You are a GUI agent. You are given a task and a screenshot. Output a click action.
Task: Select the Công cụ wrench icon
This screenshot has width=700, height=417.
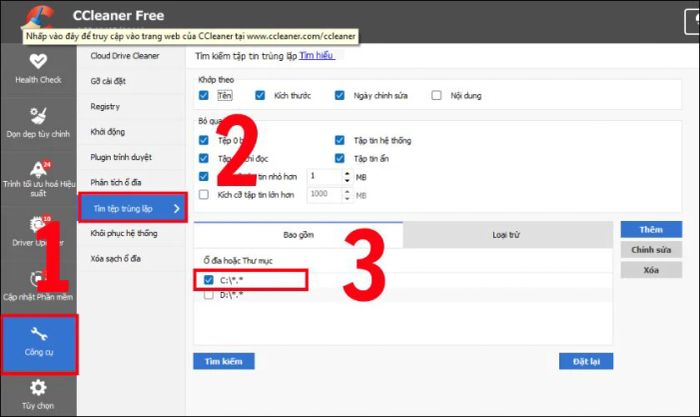(x=39, y=334)
